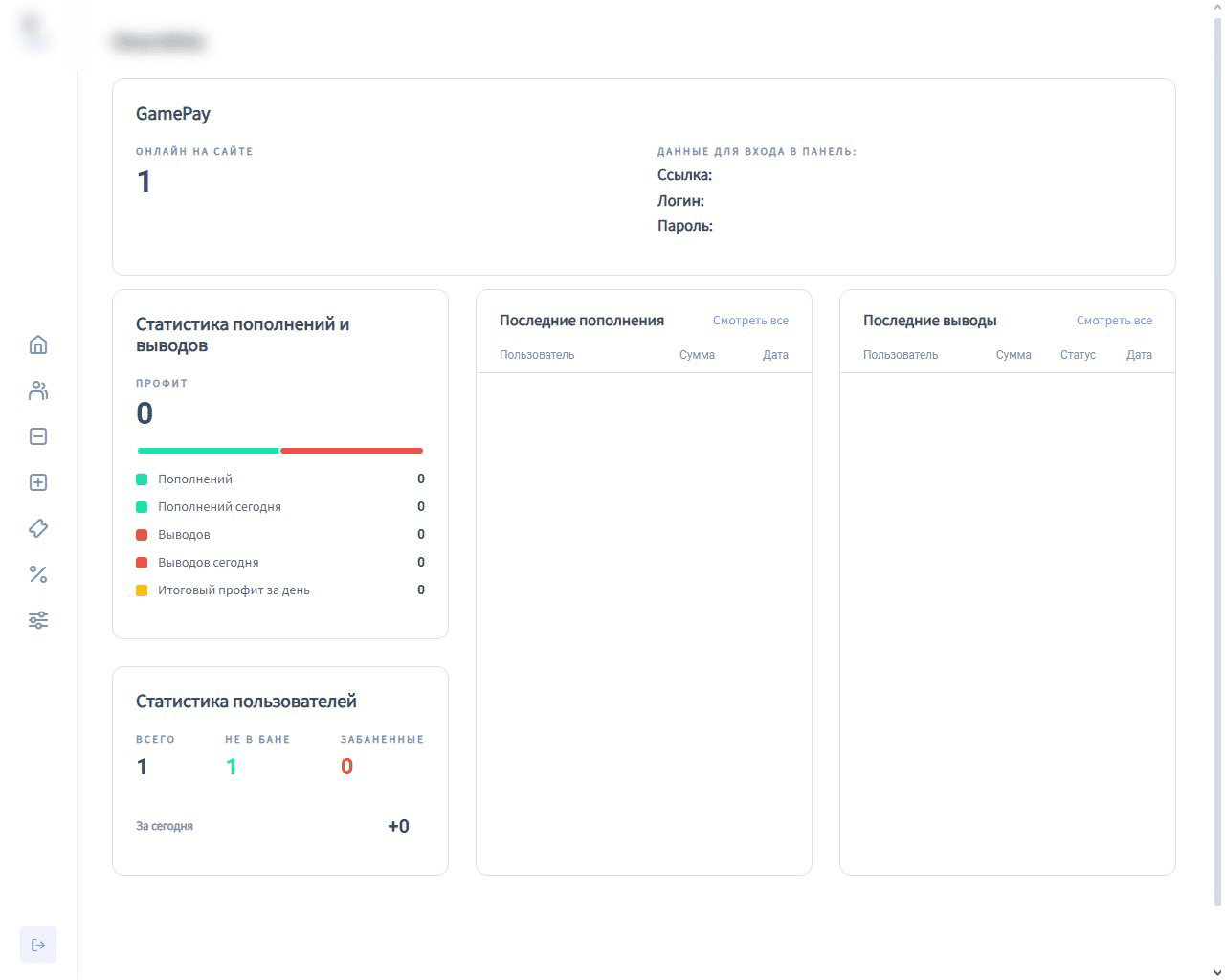Click the yellow Итоговый профит legend swatch
The image size is (1225, 980).
142,590
